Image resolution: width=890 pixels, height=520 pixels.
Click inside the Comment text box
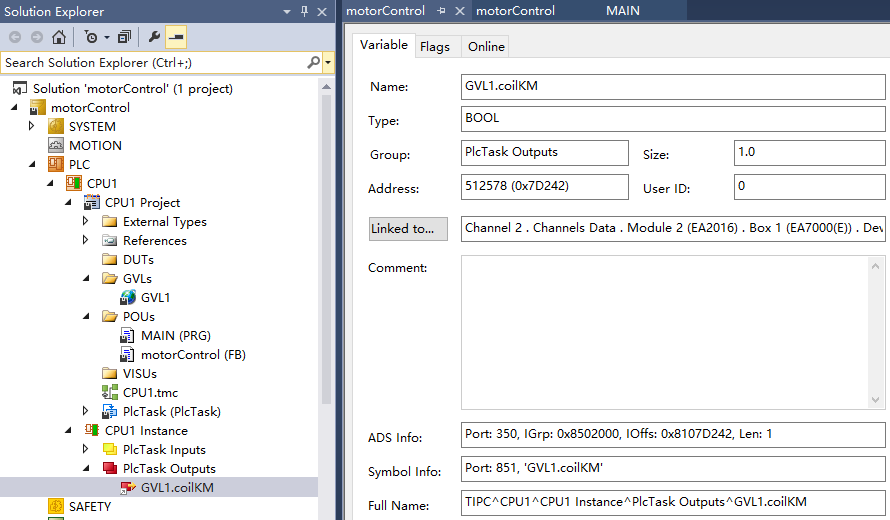672,332
